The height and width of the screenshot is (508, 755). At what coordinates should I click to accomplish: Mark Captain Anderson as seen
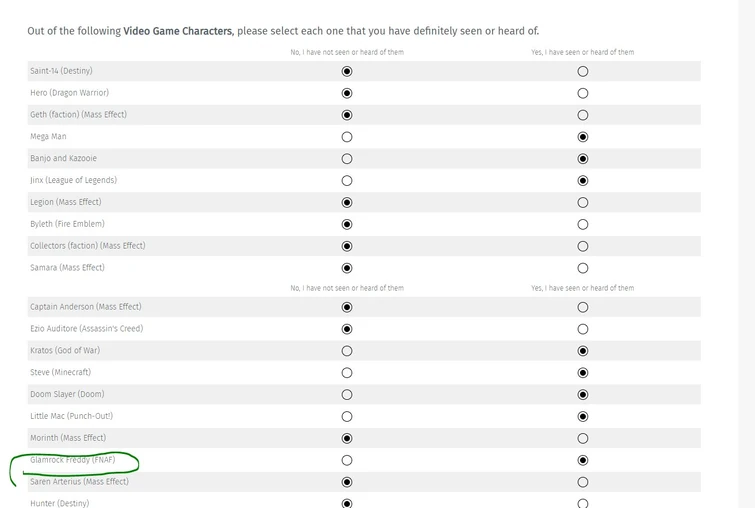[x=583, y=307]
